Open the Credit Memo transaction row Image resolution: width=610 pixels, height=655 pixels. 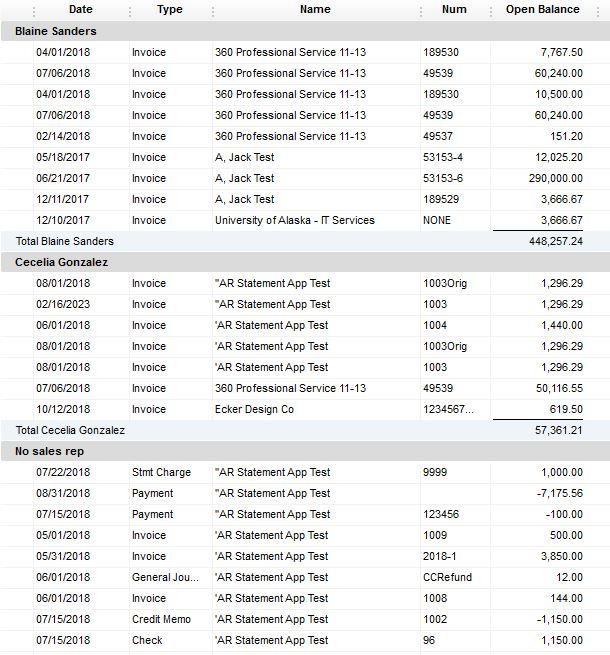point(161,619)
